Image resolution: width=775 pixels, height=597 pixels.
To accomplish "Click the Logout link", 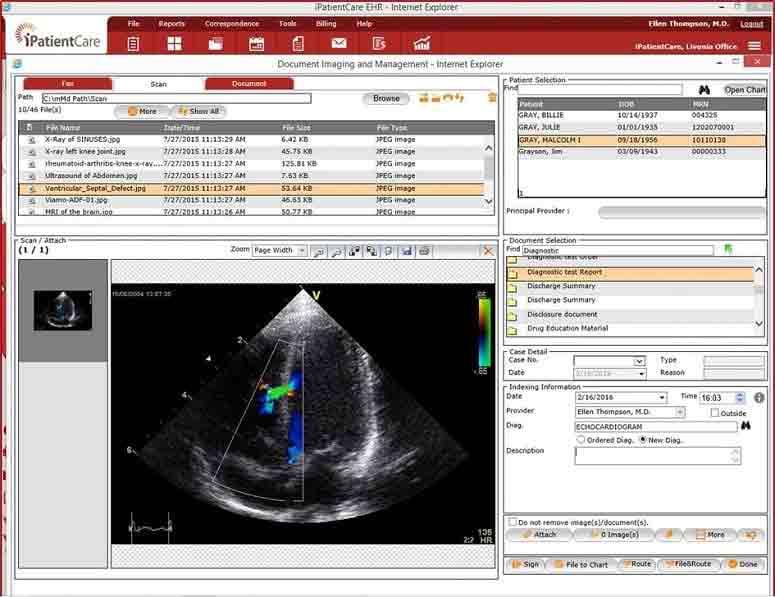I will point(751,24).
